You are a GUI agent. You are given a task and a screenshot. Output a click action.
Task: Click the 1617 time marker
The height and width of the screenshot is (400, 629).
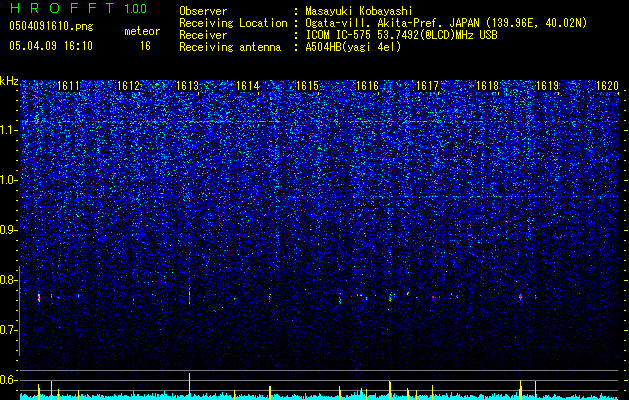(x=427, y=86)
